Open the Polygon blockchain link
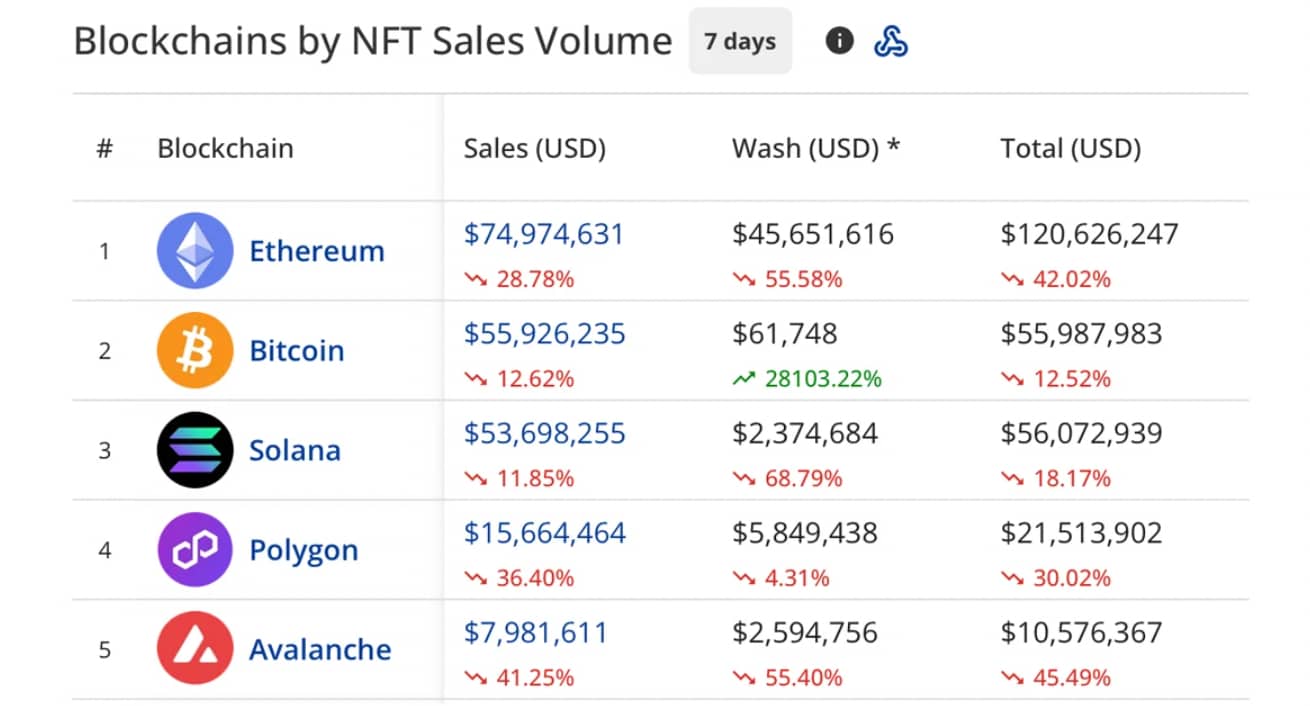 click(x=304, y=551)
